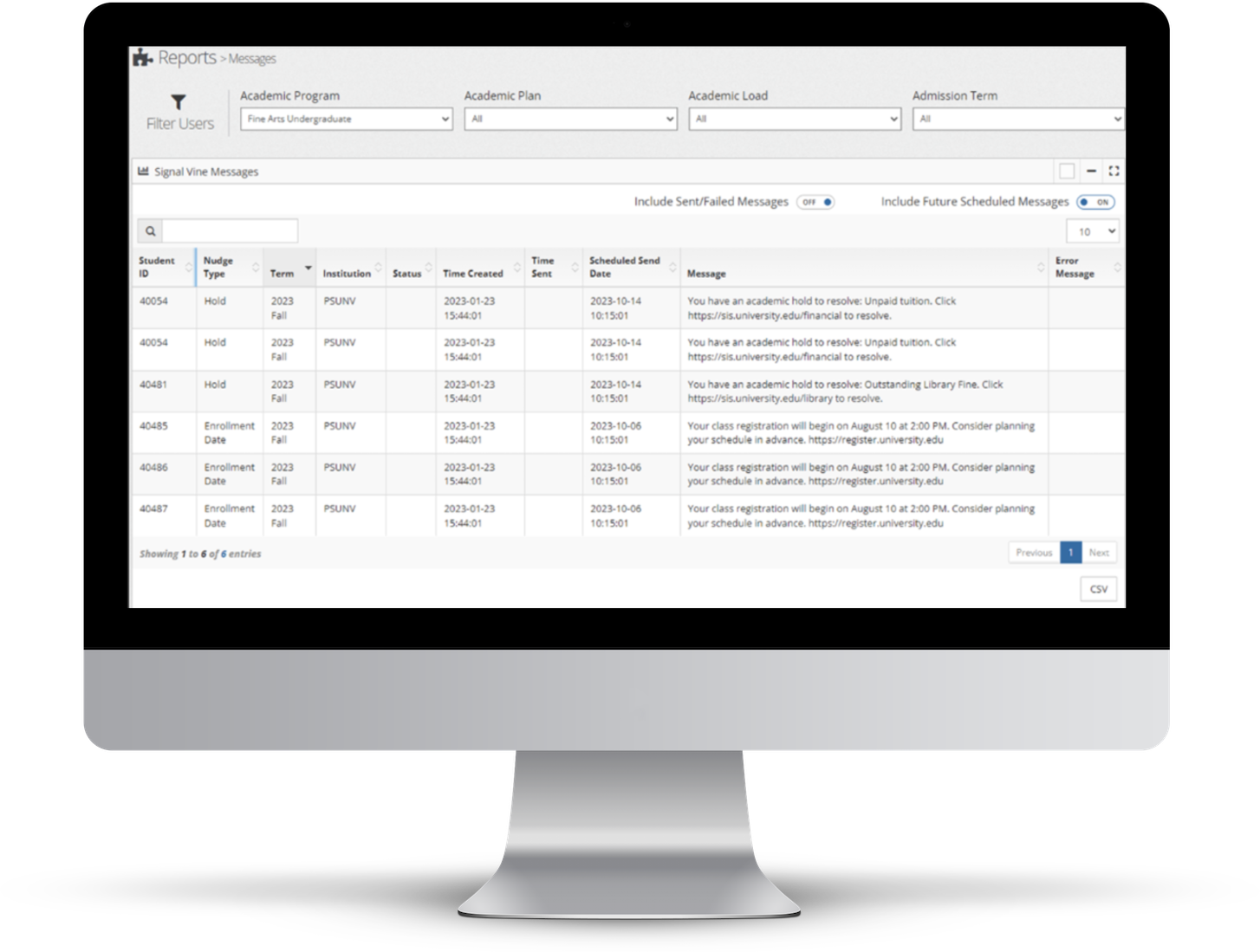Screen dimensions: 1260x952
Task: Select page 1 in pagination
Action: point(1070,553)
